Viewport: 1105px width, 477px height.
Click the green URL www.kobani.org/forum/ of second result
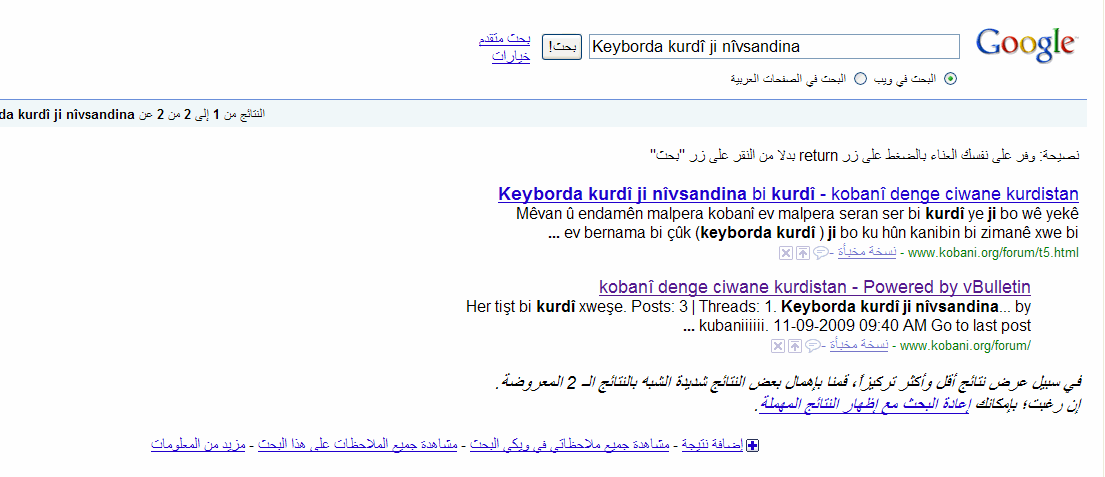pyautogui.click(x=965, y=346)
